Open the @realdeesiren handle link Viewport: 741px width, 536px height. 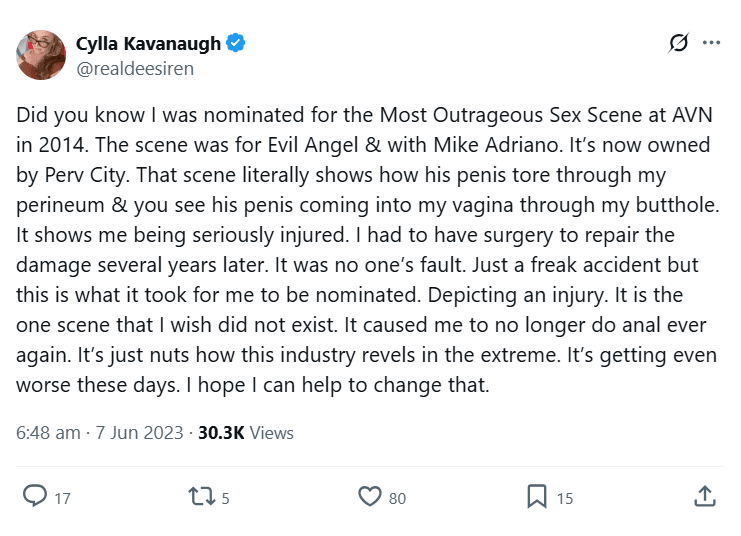(134, 68)
